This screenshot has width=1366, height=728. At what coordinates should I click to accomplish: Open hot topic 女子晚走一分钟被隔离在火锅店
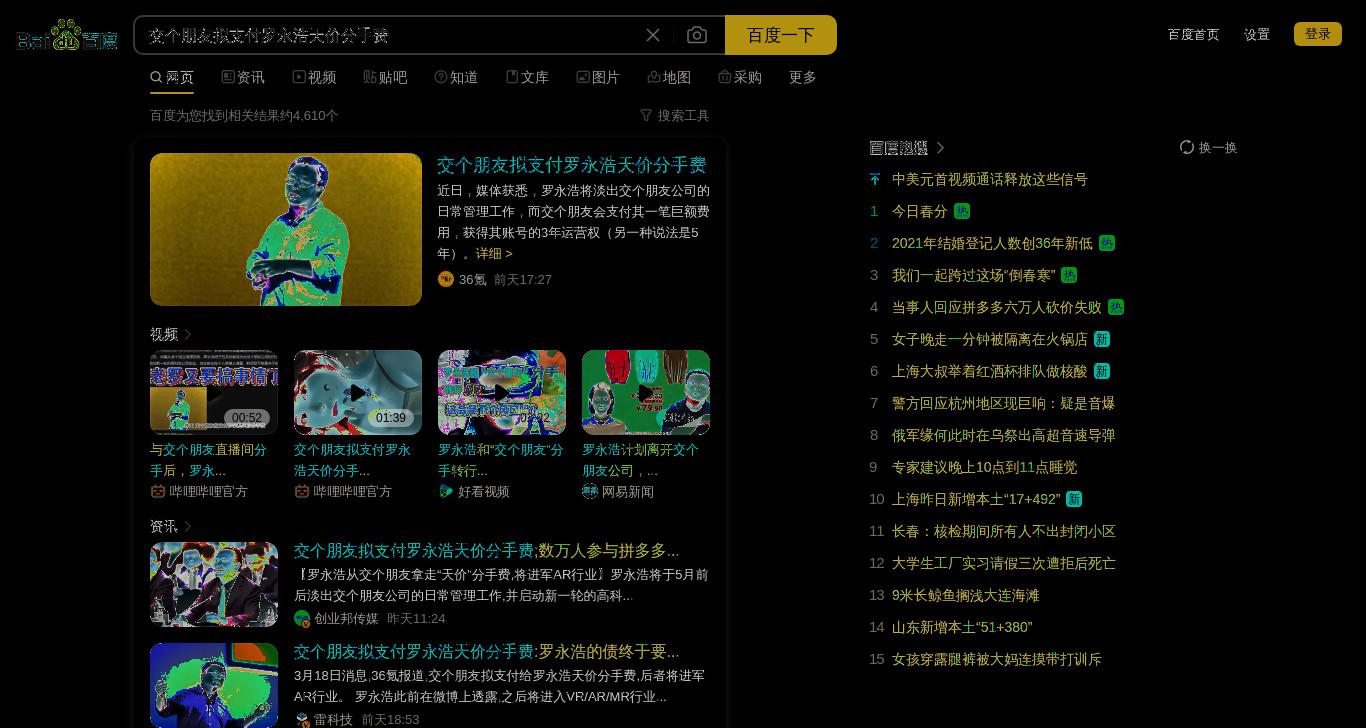pyautogui.click(x=990, y=339)
